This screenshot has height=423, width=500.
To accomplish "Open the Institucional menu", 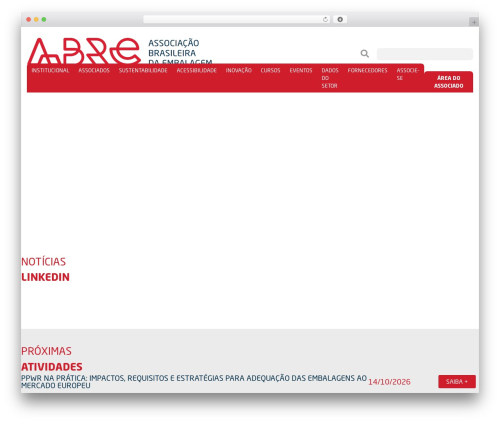I will (x=50, y=70).
